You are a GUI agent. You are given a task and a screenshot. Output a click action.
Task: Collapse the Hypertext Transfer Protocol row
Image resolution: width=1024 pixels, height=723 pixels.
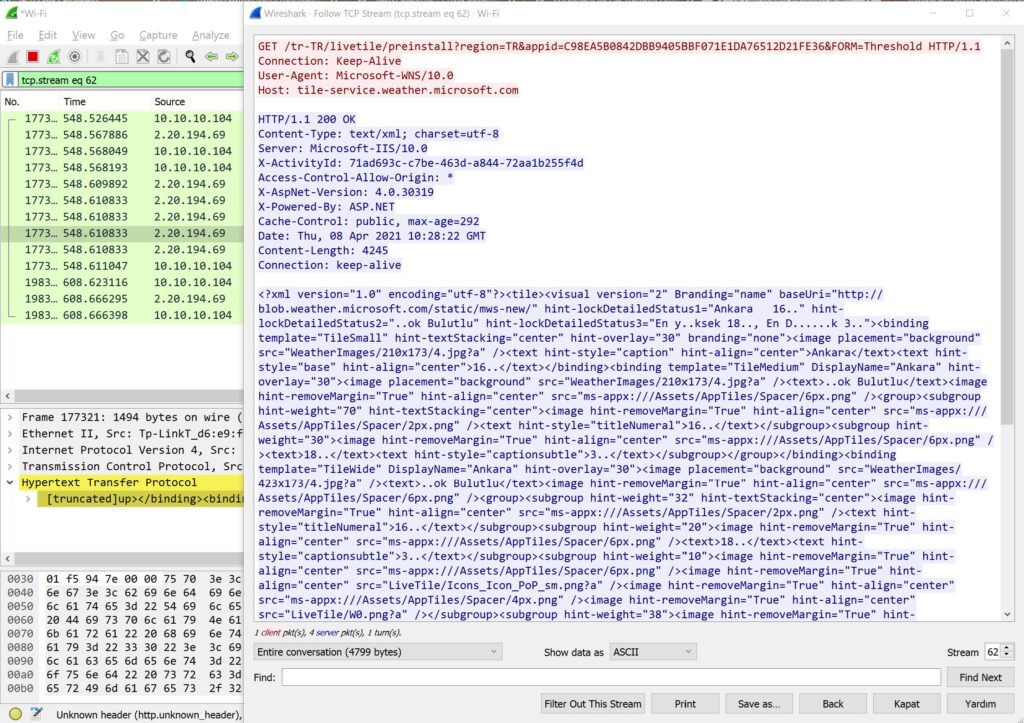(10, 483)
